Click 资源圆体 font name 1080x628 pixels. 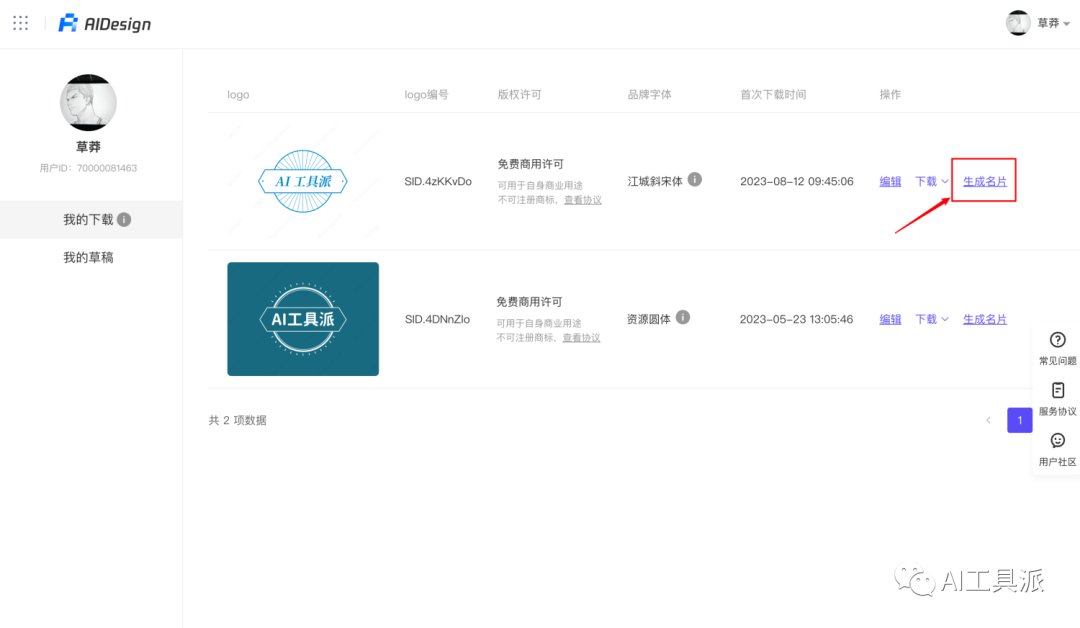(x=649, y=319)
